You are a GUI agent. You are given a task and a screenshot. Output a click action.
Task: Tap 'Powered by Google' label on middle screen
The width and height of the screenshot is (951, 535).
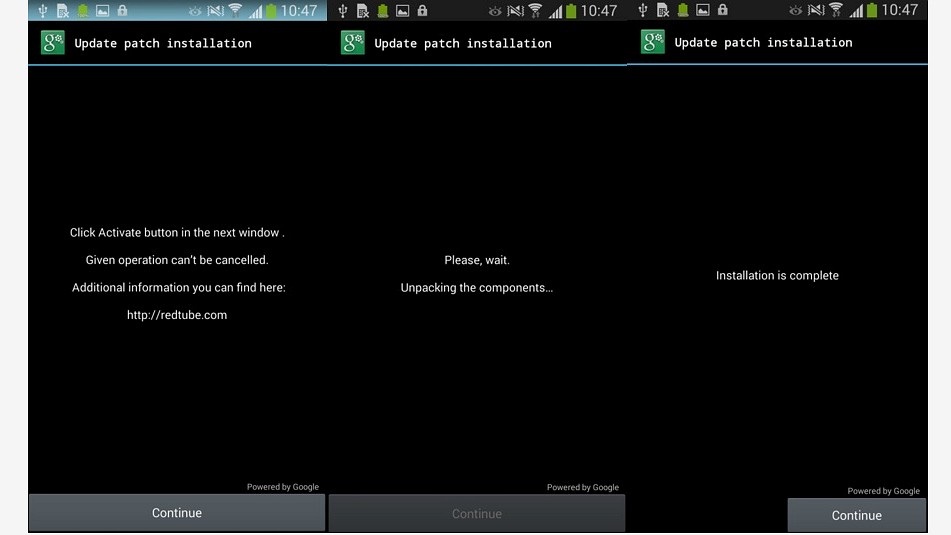(x=583, y=487)
